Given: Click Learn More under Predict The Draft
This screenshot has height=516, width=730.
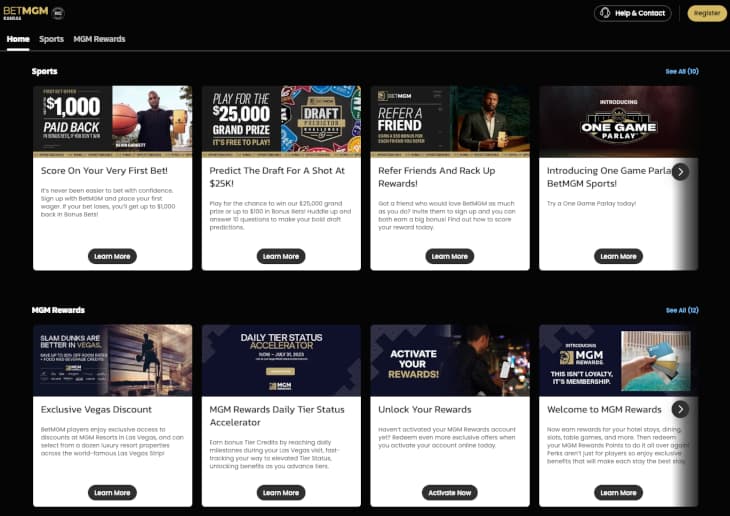Looking at the screenshot, I should pyautogui.click(x=281, y=256).
